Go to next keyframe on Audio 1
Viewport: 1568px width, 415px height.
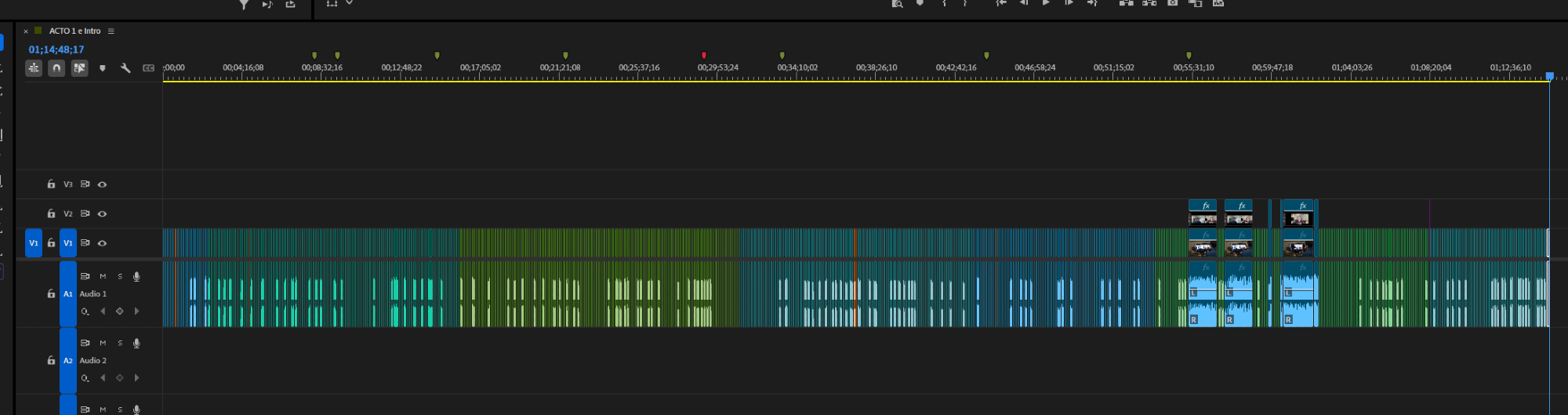click(137, 311)
